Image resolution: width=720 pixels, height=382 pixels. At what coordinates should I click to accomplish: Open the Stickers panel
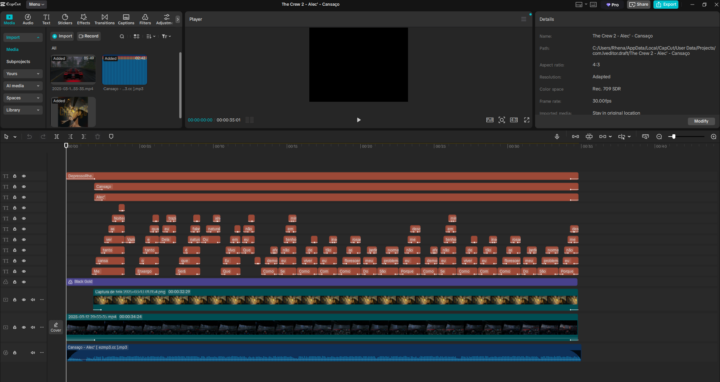coord(65,19)
